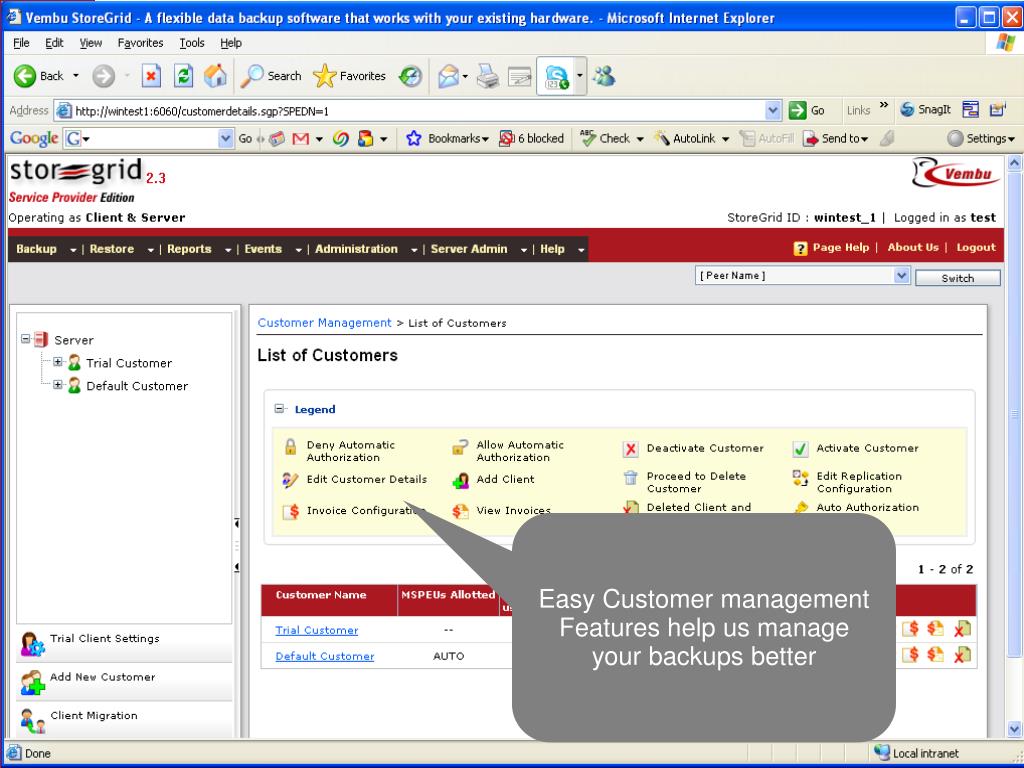Click the AutoLink toolbar button

tap(684, 138)
